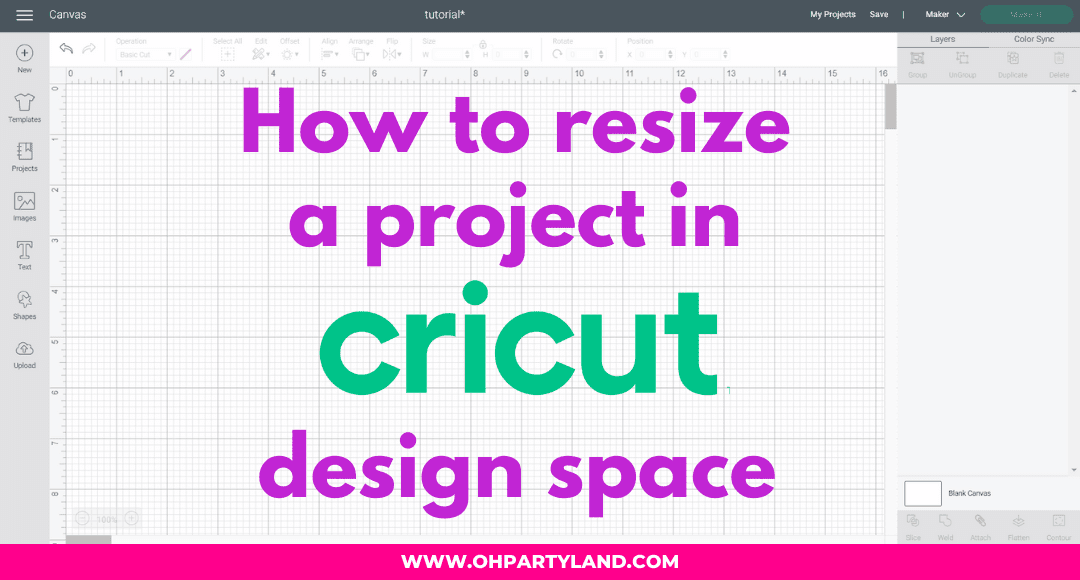This screenshot has width=1080, height=580.
Task: Click the Duplicate icon
Action: tap(1012, 59)
